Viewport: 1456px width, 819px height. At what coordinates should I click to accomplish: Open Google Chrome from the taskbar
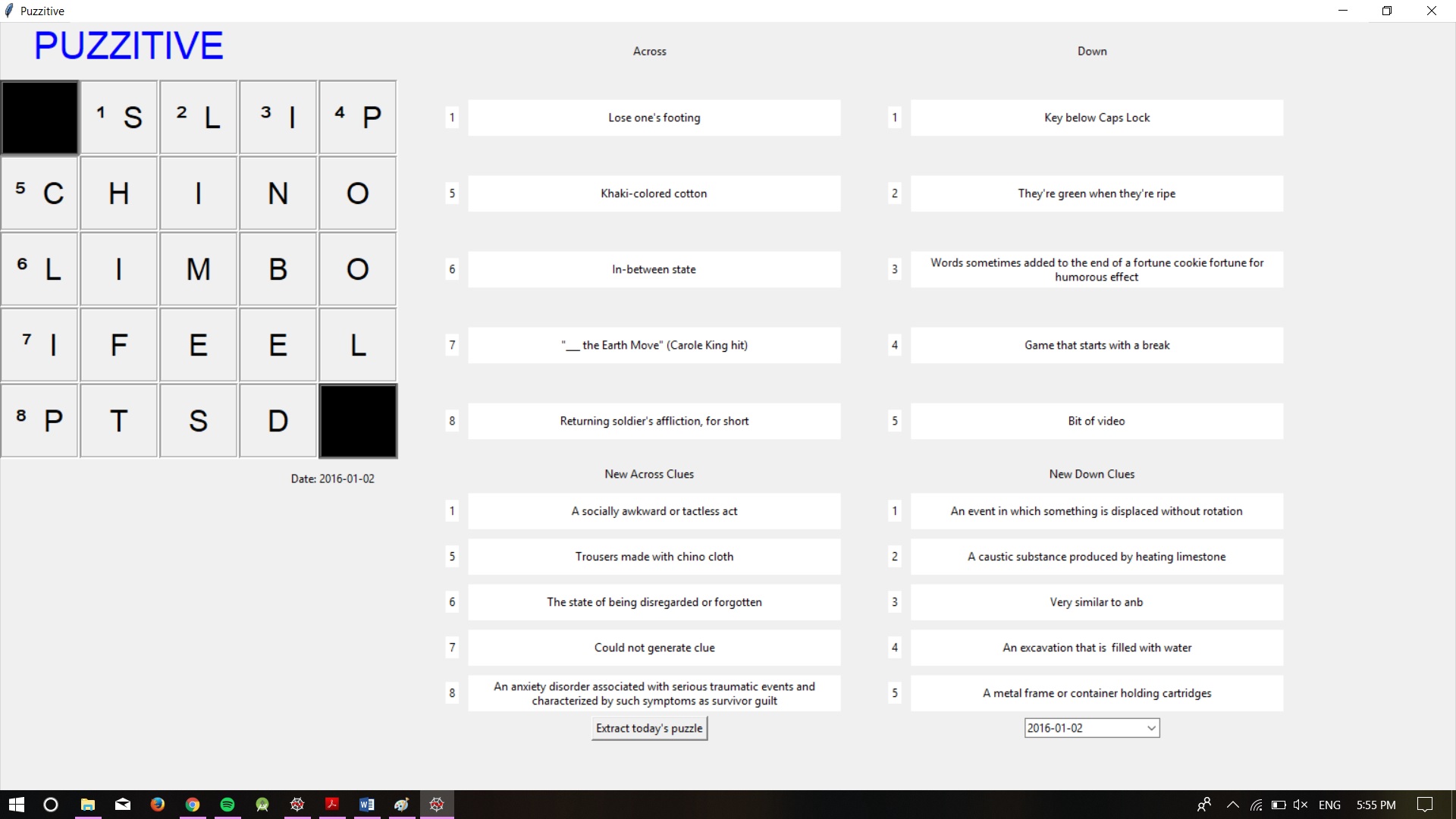(193, 805)
